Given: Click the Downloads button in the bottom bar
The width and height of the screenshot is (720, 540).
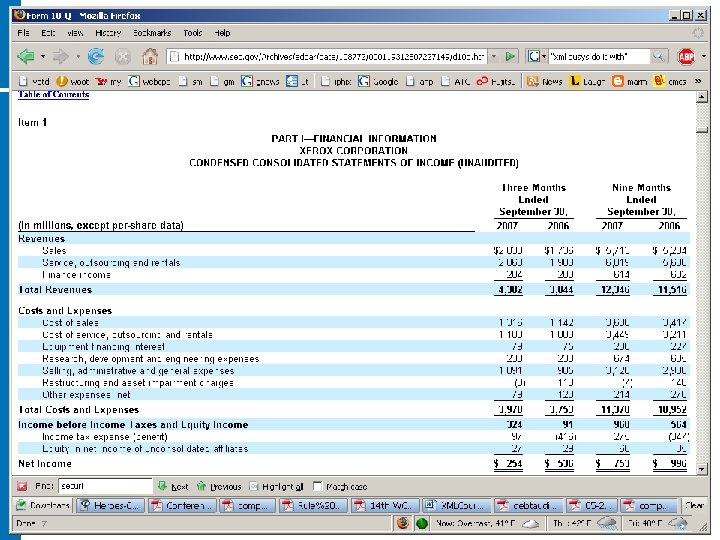Looking at the screenshot, I should click(43, 506).
